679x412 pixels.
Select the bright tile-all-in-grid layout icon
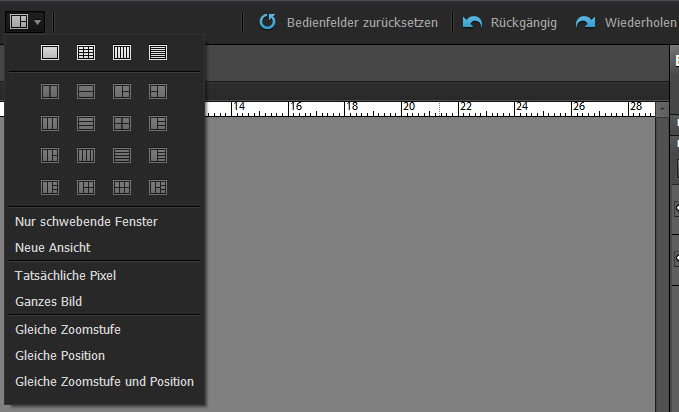[x=86, y=53]
